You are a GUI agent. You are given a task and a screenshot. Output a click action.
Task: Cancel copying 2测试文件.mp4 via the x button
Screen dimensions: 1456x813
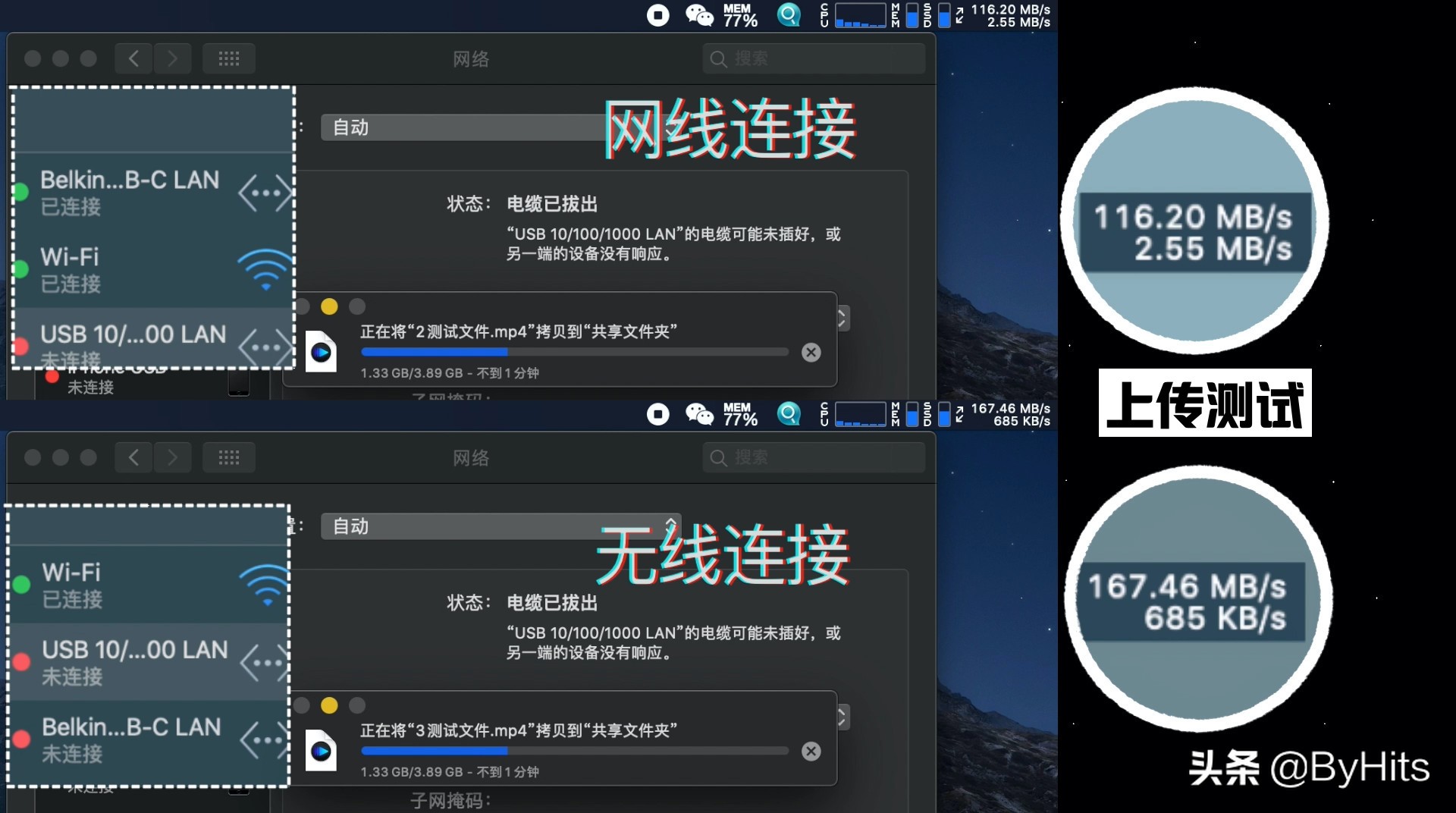pos(811,352)
